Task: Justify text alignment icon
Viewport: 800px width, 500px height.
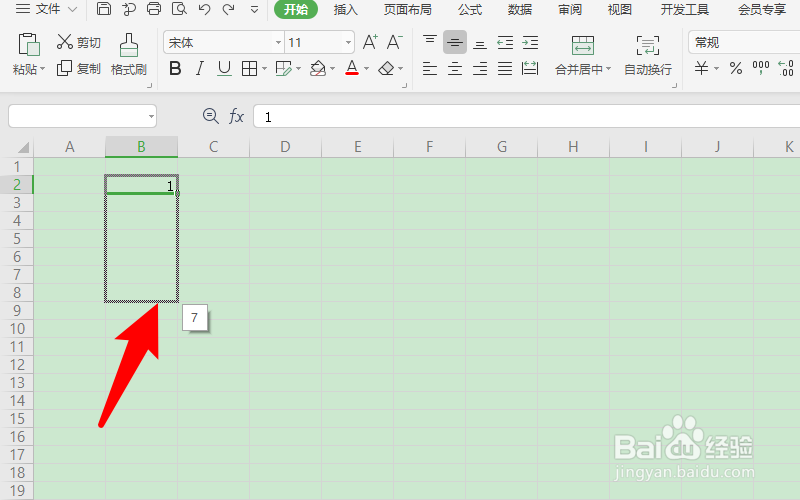Action: pos(505,68)
